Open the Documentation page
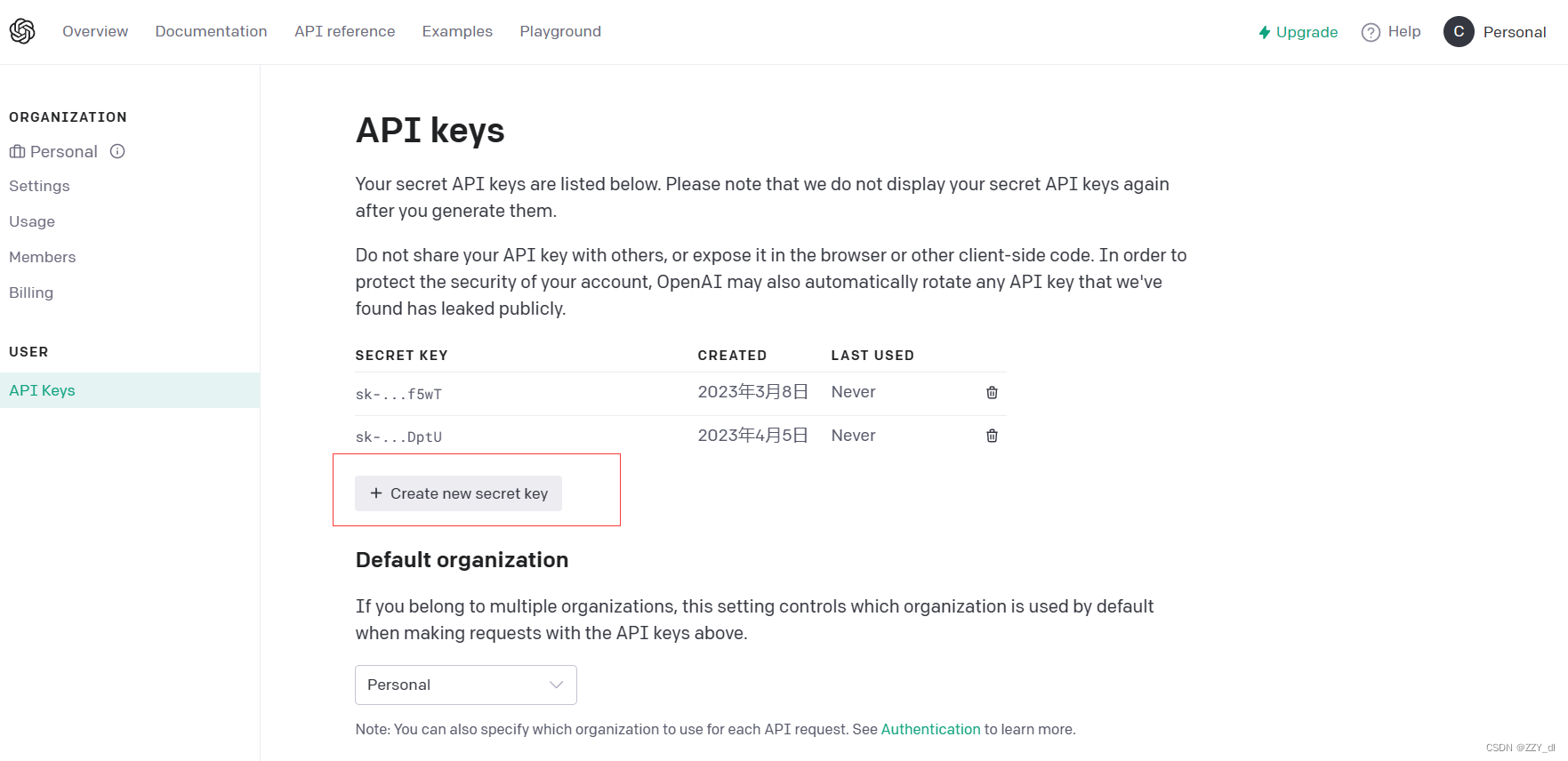The image size is (1568, 761). point(211,31)
